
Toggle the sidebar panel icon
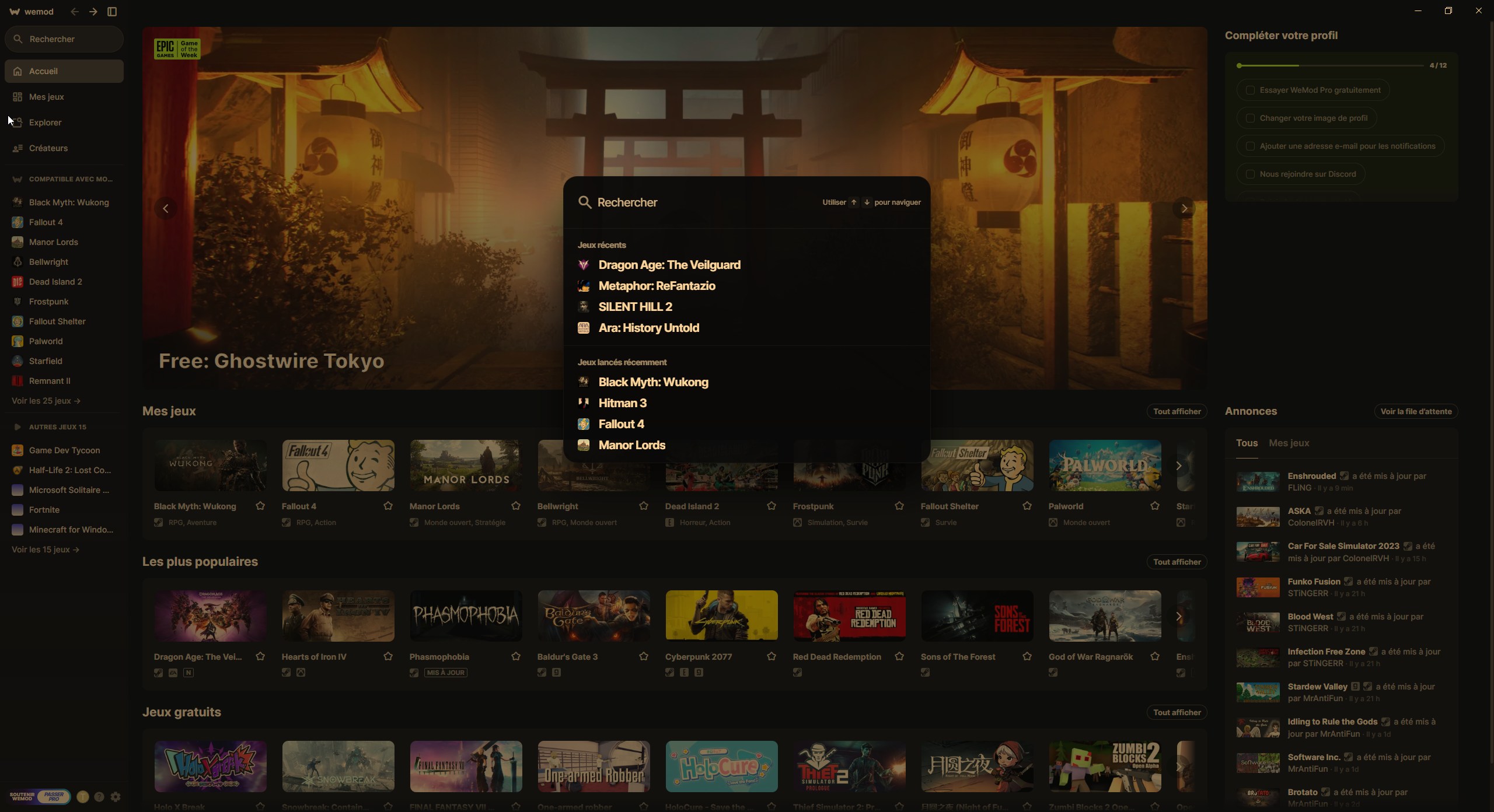click(x=112, y=12)
